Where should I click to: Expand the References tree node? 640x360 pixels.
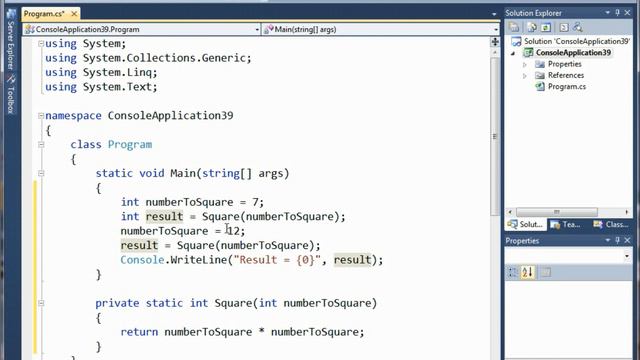[525, 76]
